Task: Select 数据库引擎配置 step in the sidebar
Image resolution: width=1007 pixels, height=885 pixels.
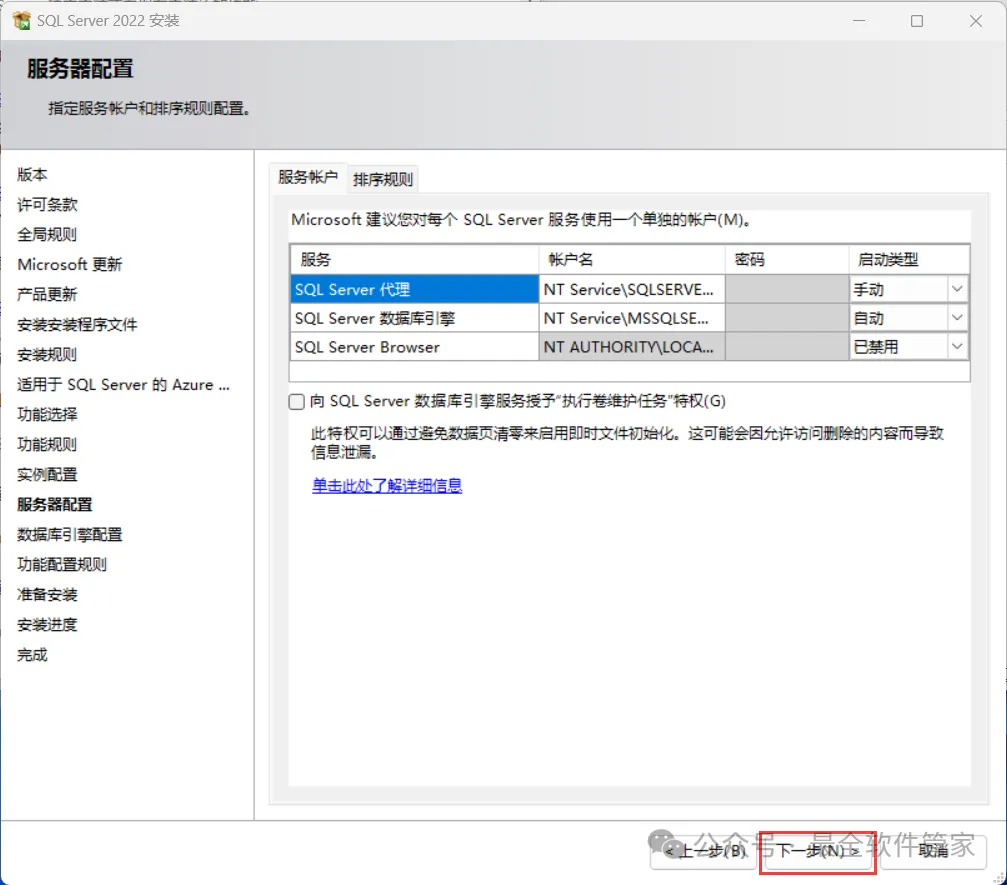Action: point(69,535)
